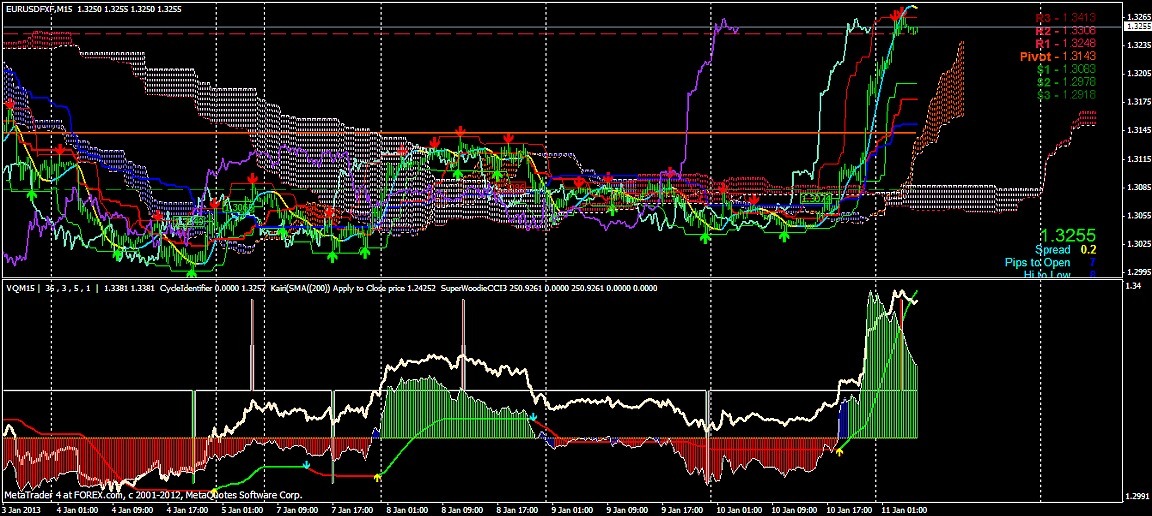Click the large green 1.3255 price display
The height and width of the screenshot is (516, 1152).
1068,231
